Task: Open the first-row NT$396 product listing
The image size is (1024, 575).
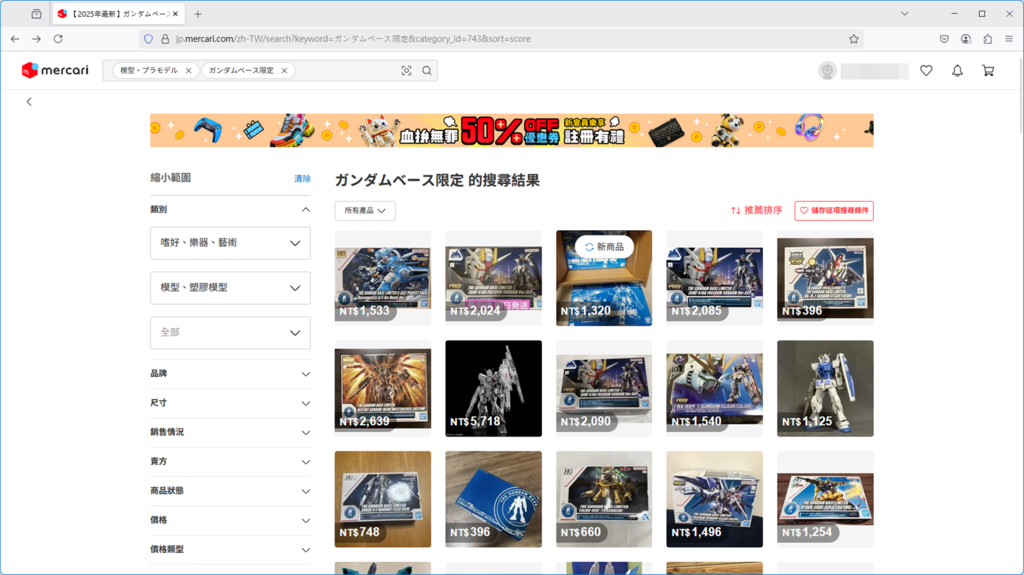Action: click(x=825, y=278)
